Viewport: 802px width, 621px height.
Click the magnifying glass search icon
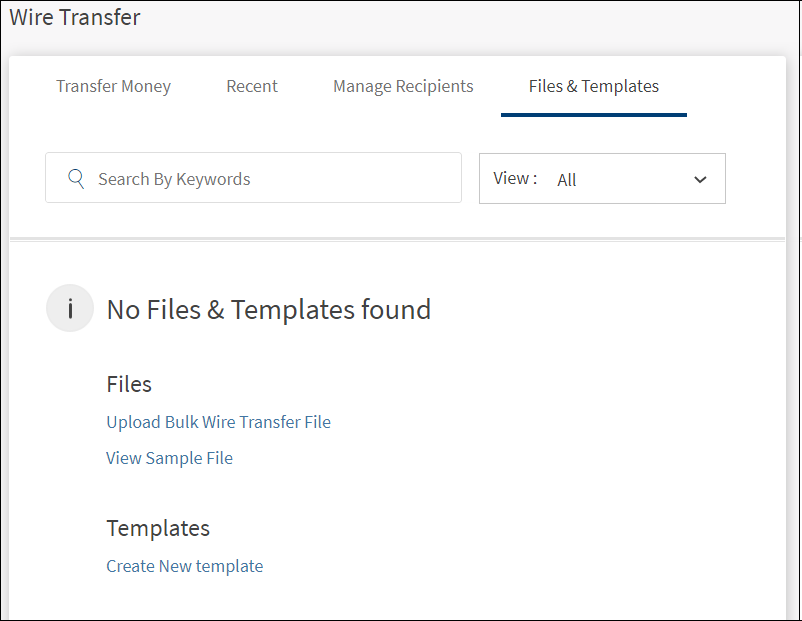coord(76,179)
